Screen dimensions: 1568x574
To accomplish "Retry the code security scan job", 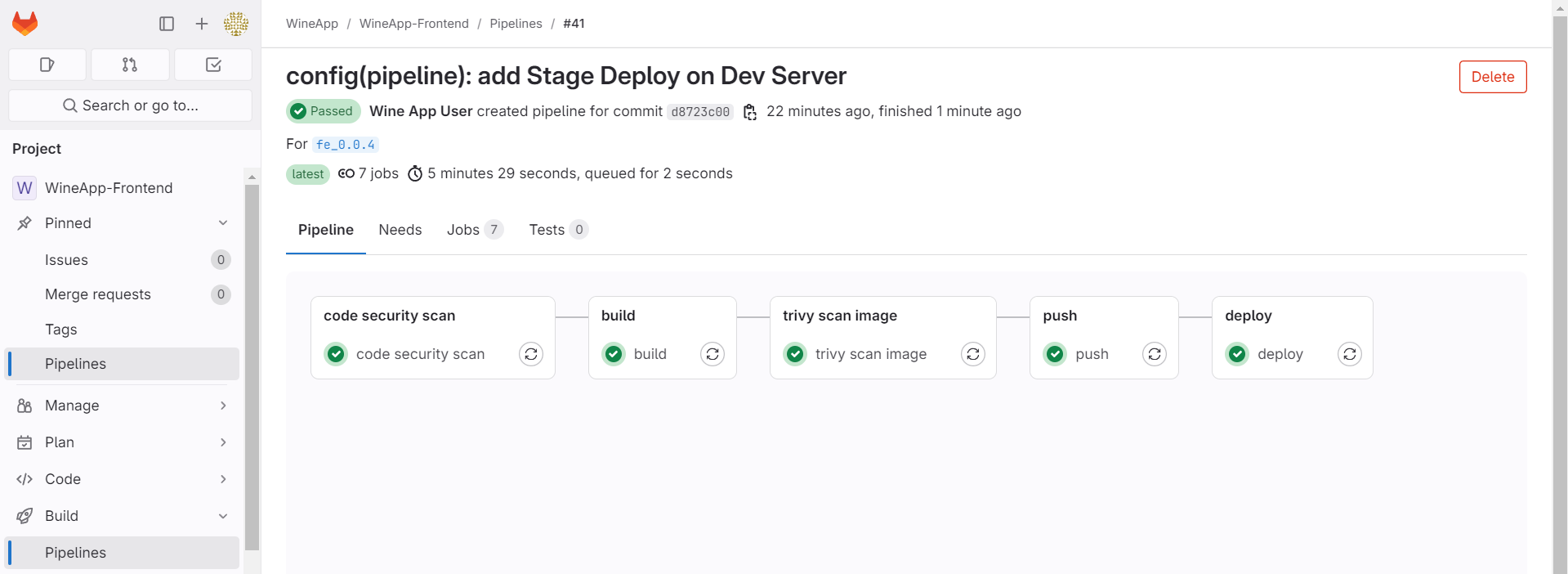I will point(531,354).
